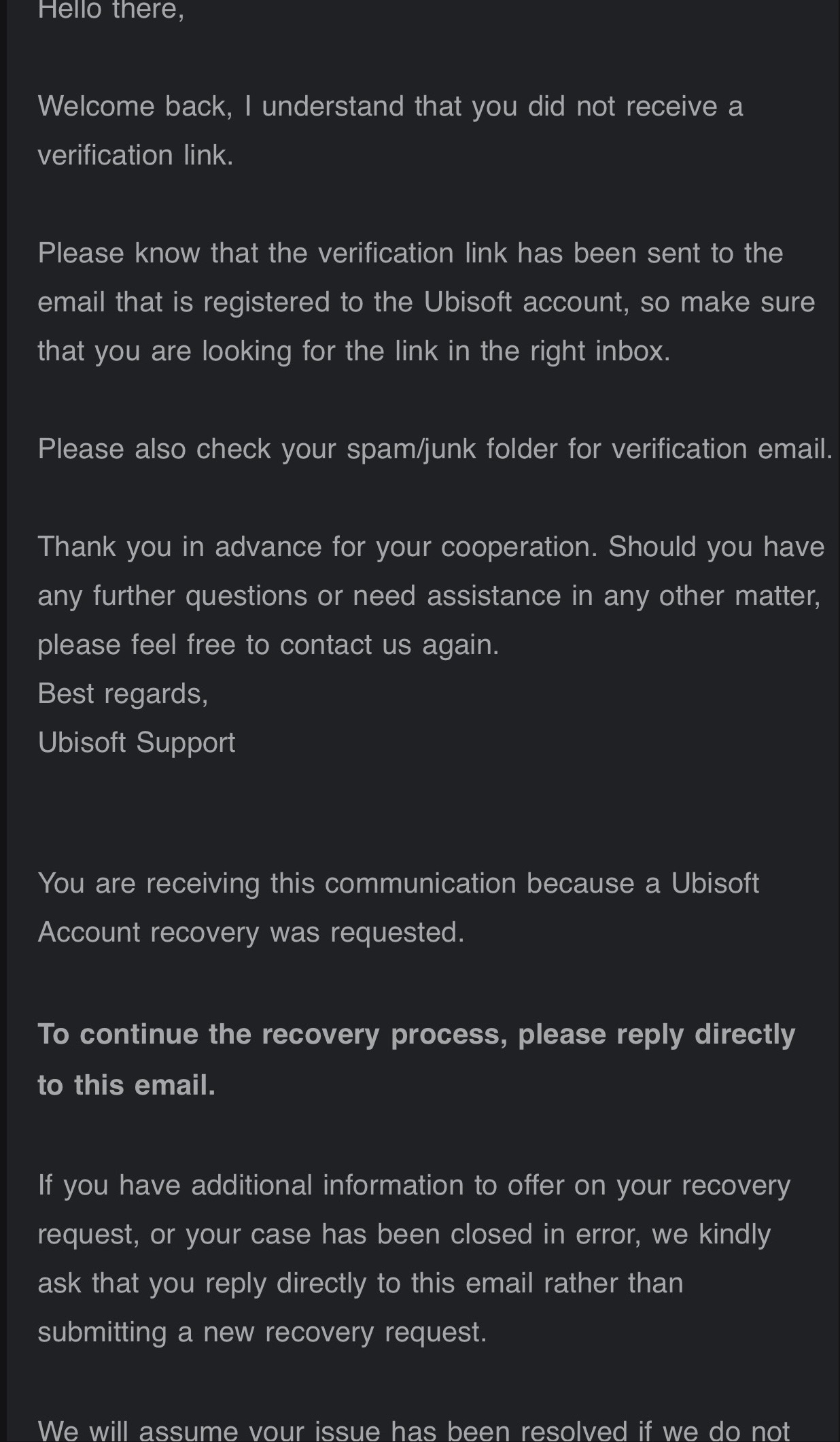This screenshot has height=1442, width=840.
Task: Tap the "Hello there," greeting line
Action: click(x=111, y=10)
